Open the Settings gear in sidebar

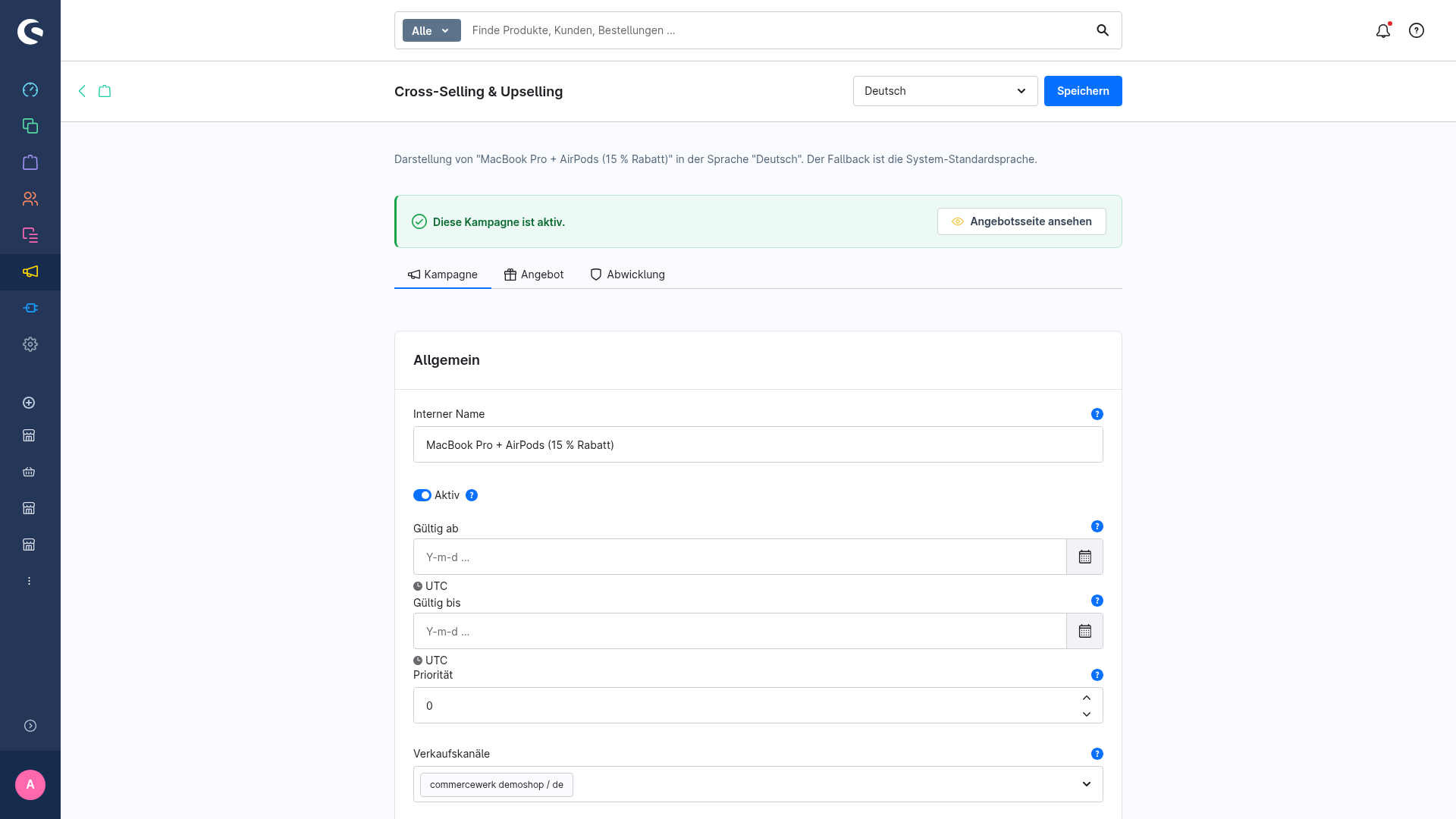coord(30,344)
